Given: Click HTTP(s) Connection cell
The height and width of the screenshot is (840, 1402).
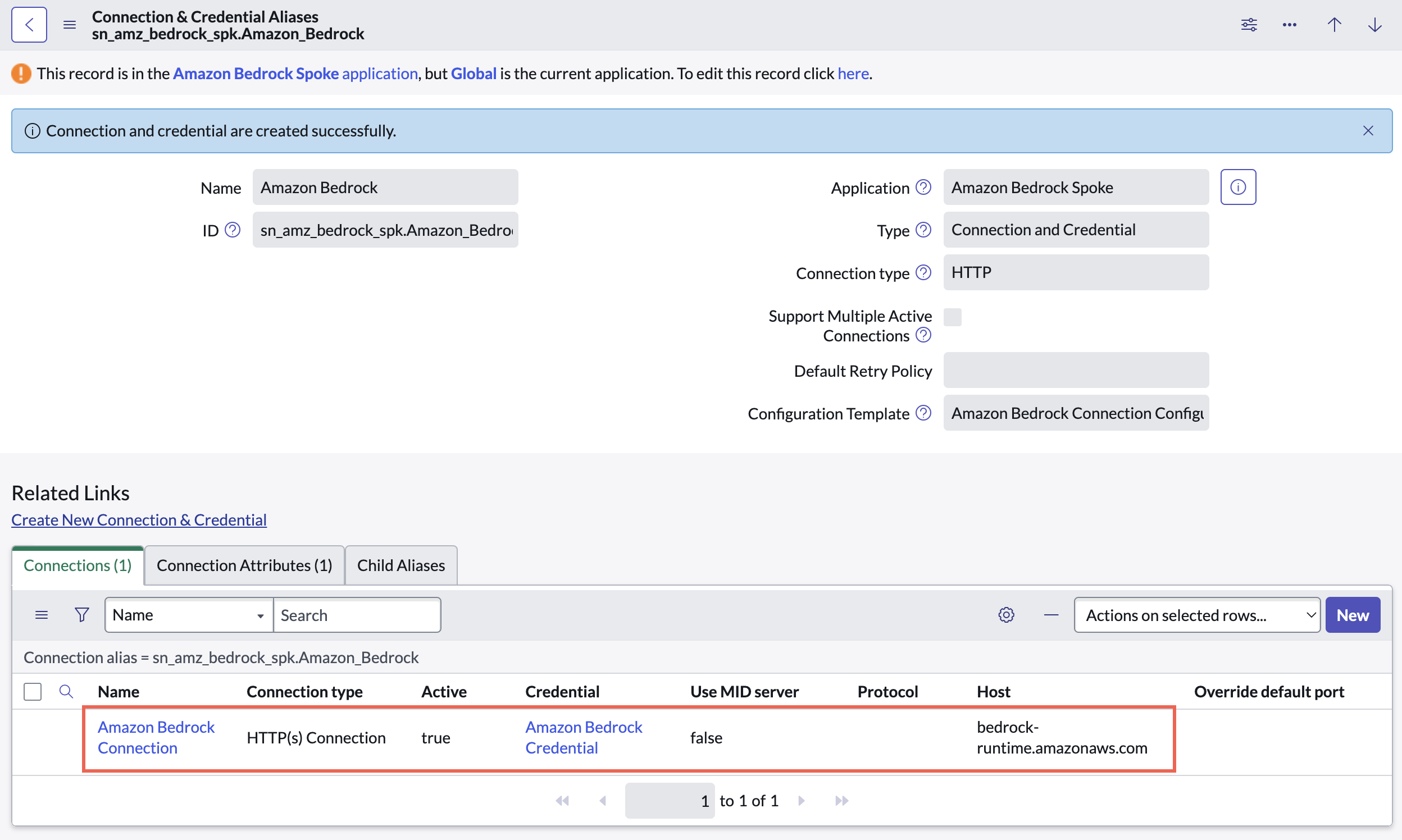Looking at the screenshot, I should click(x=316, y=738).
